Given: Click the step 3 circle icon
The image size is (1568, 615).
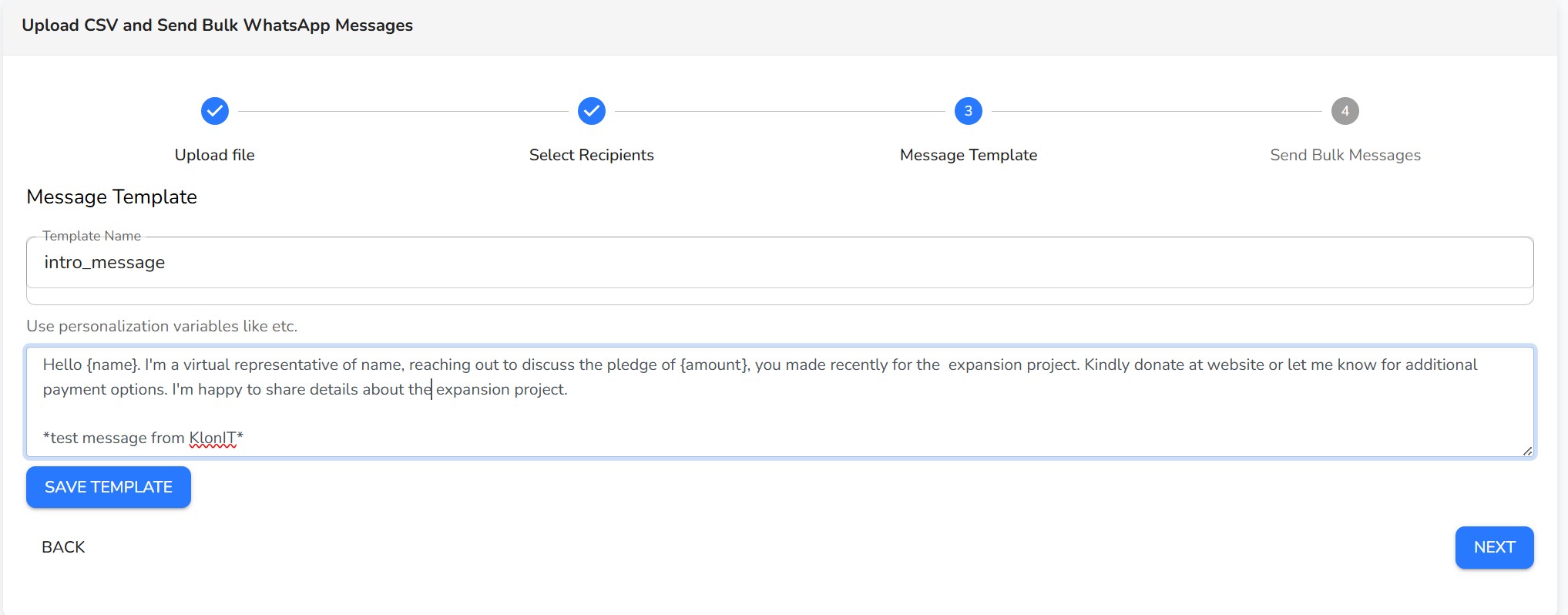Looking at the screenshot, I should click(x=968, y=111).
